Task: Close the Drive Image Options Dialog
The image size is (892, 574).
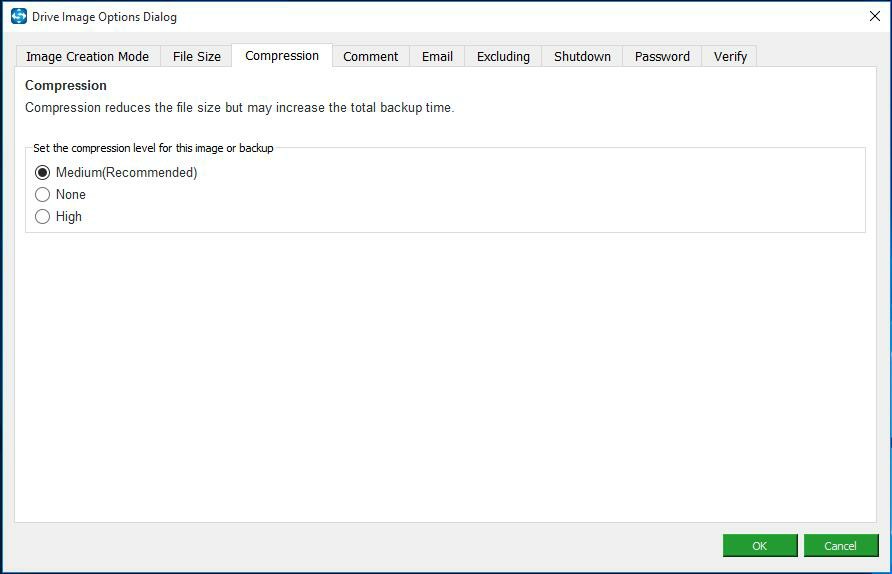Action: click(874, 16)
